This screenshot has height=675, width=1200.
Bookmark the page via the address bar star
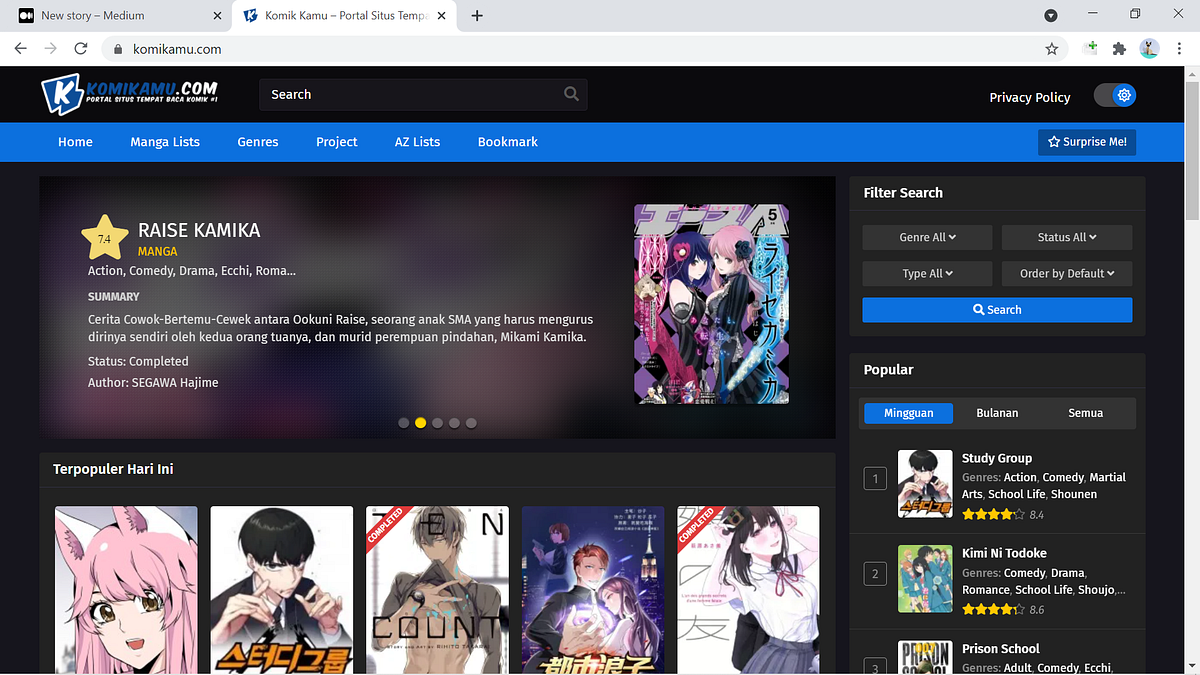coord(1052,48)
